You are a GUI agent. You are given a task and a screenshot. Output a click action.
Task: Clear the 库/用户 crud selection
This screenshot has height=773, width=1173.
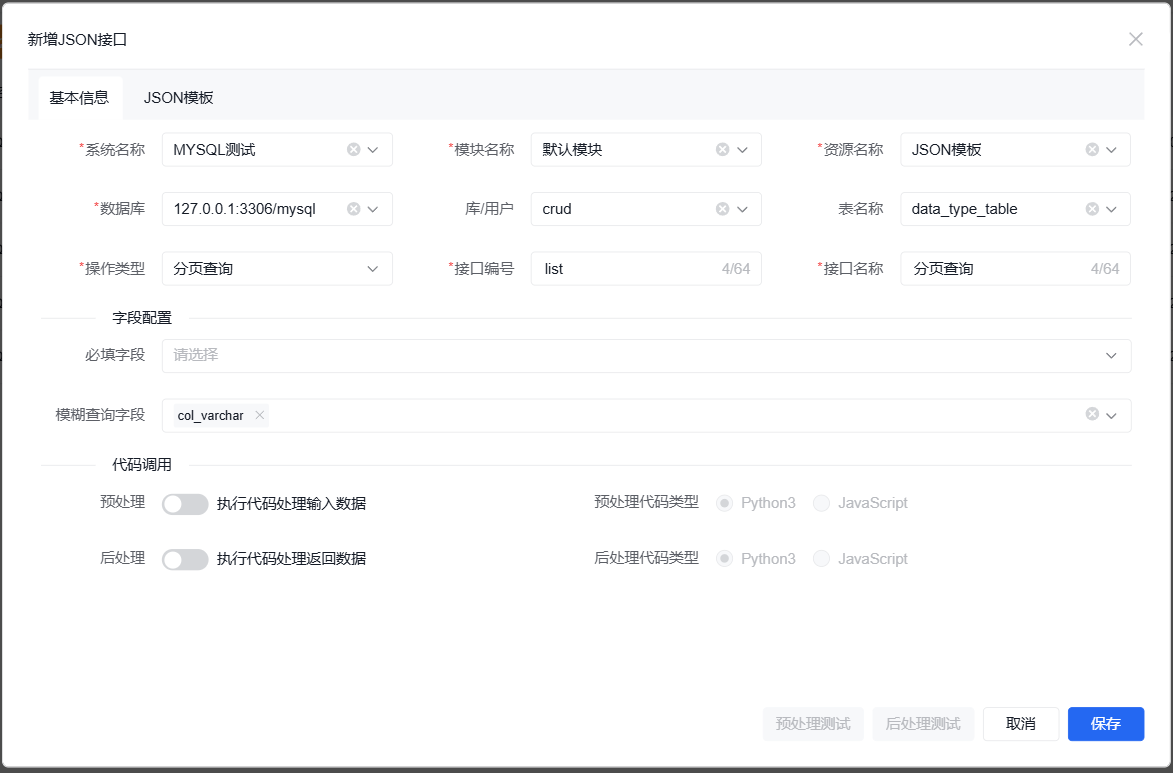722,209
